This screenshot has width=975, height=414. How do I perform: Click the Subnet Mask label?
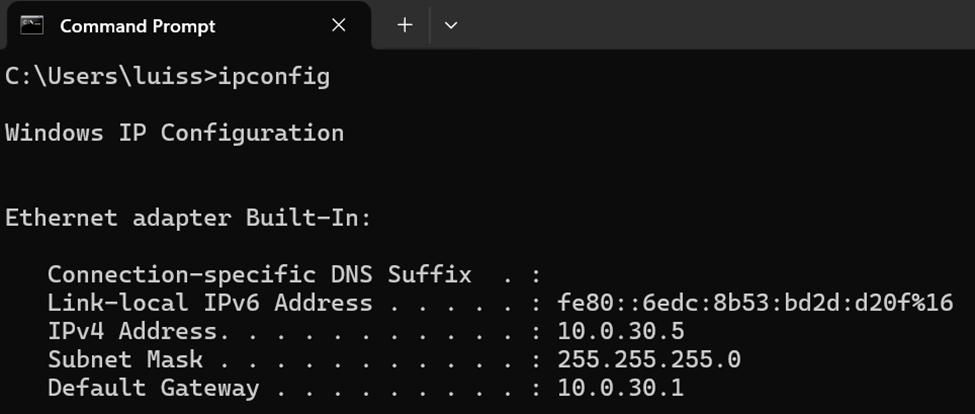[x=125, y=360]
